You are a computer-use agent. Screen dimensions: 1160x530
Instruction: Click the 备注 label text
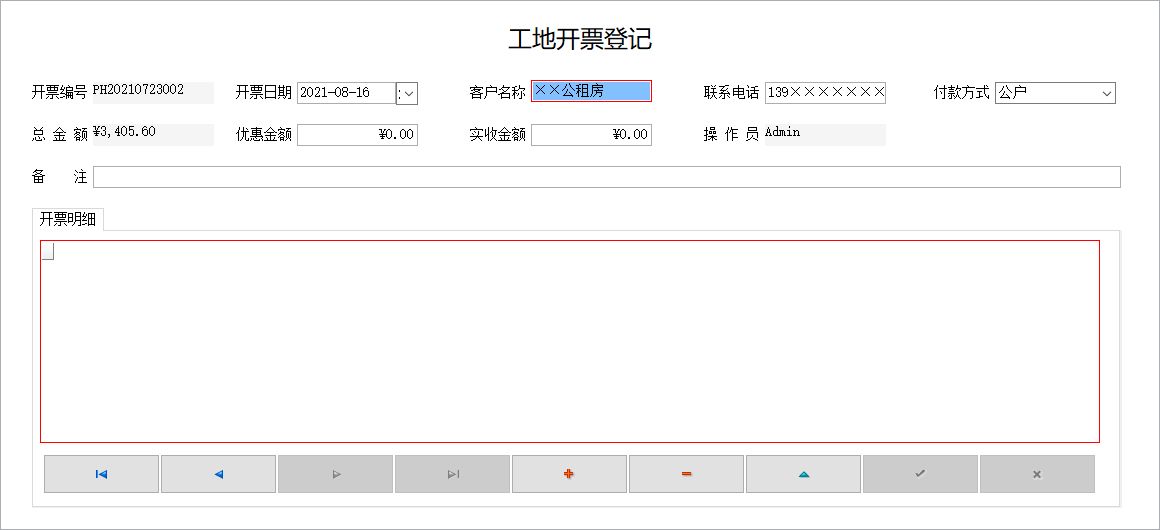[59, 177]
